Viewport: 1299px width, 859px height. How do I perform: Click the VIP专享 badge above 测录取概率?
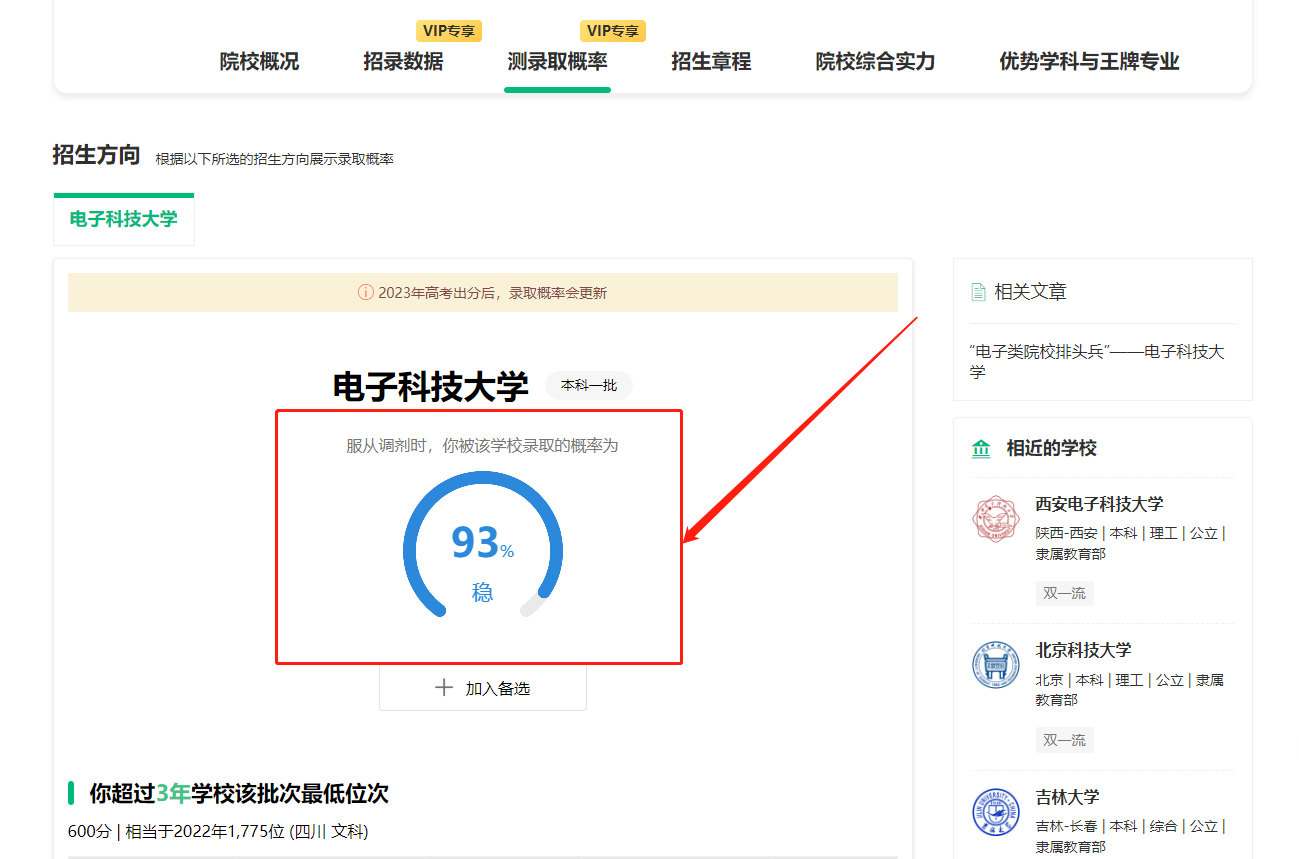tap(613, 31)
